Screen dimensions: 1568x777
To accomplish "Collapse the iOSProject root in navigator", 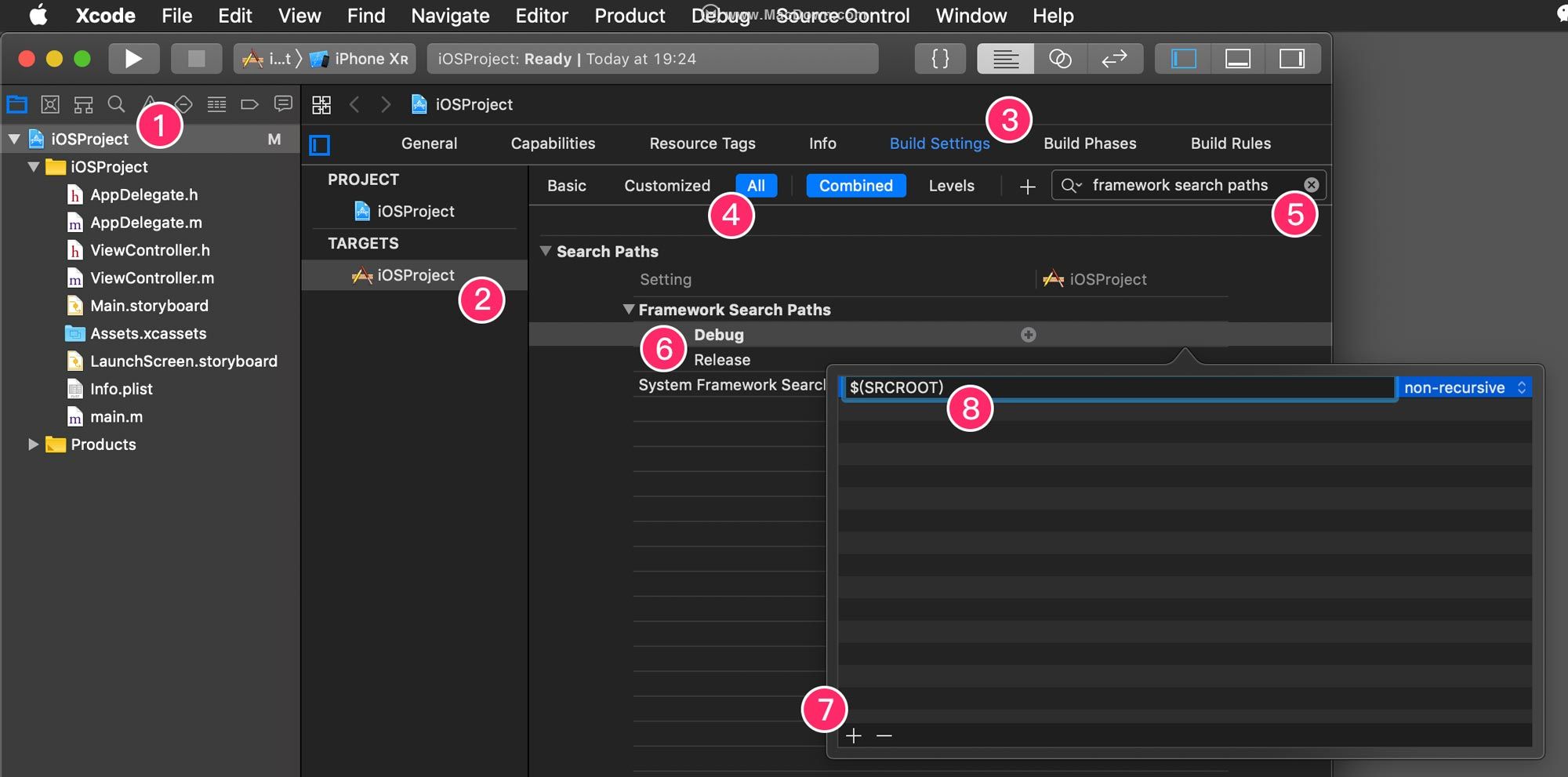I will point(14,139).
